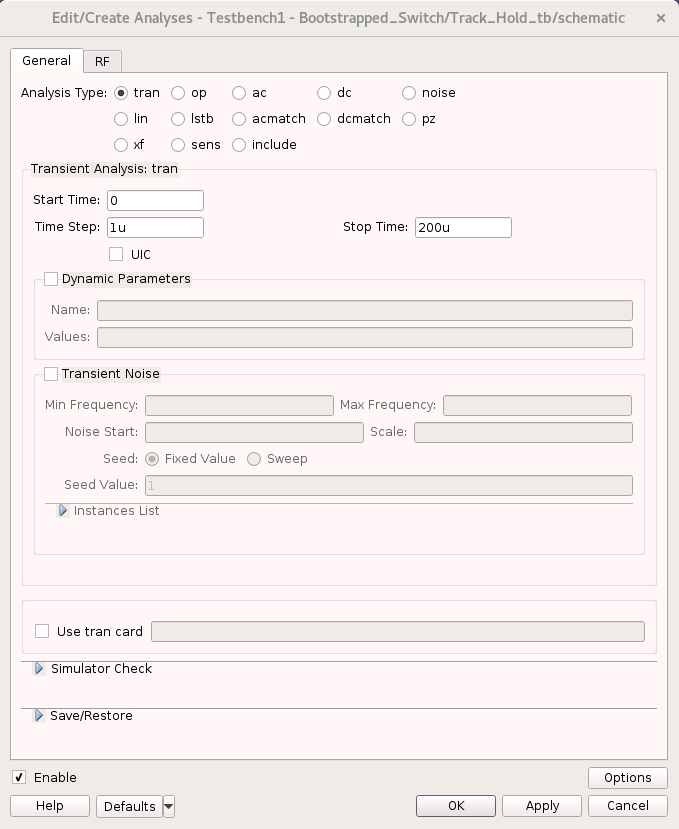Screen dimensions: 679x829
Task: Expand the Instances List section
Action: tap(62, 510)
